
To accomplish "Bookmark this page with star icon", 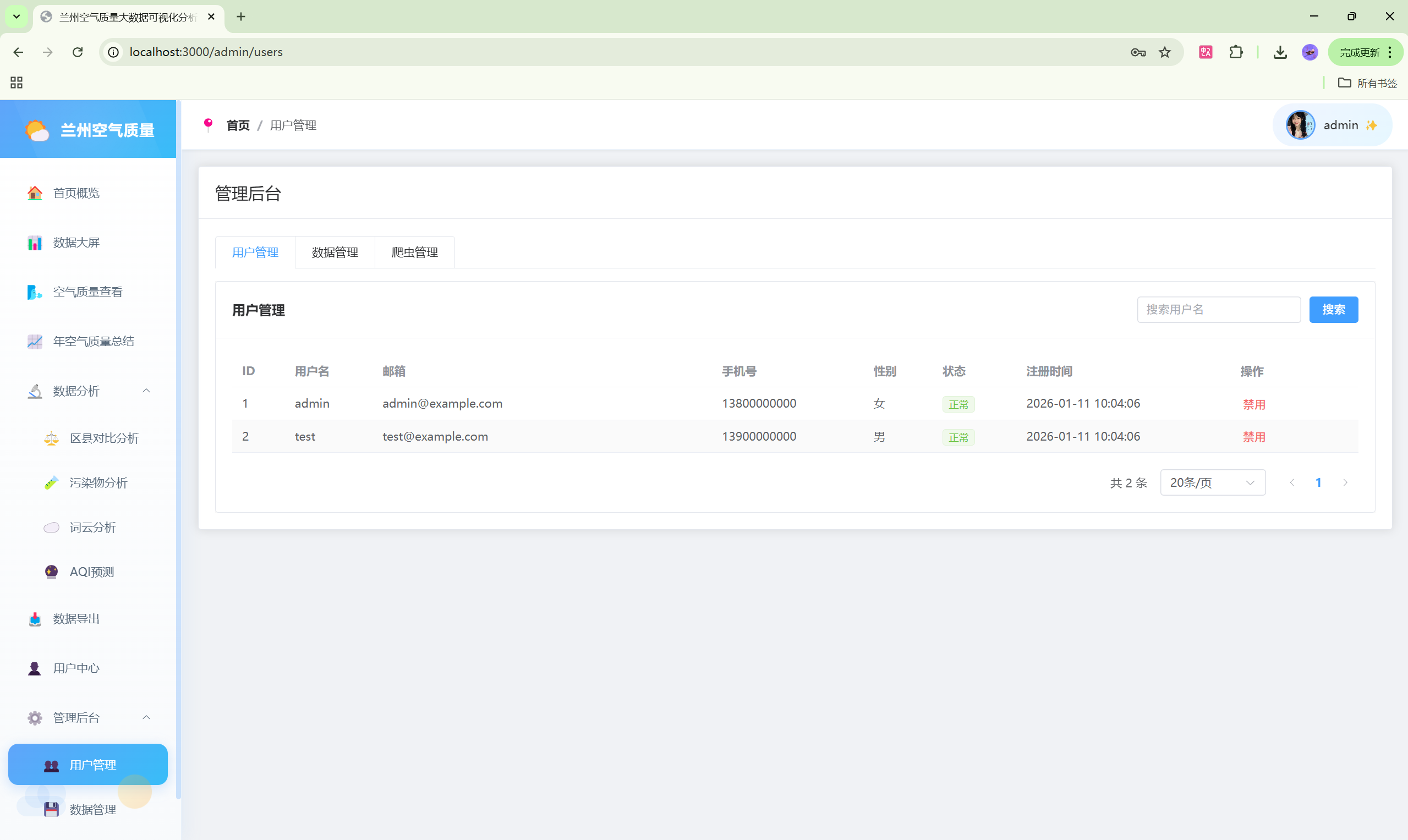I will pyautogui.click(x=1165, y=52).
